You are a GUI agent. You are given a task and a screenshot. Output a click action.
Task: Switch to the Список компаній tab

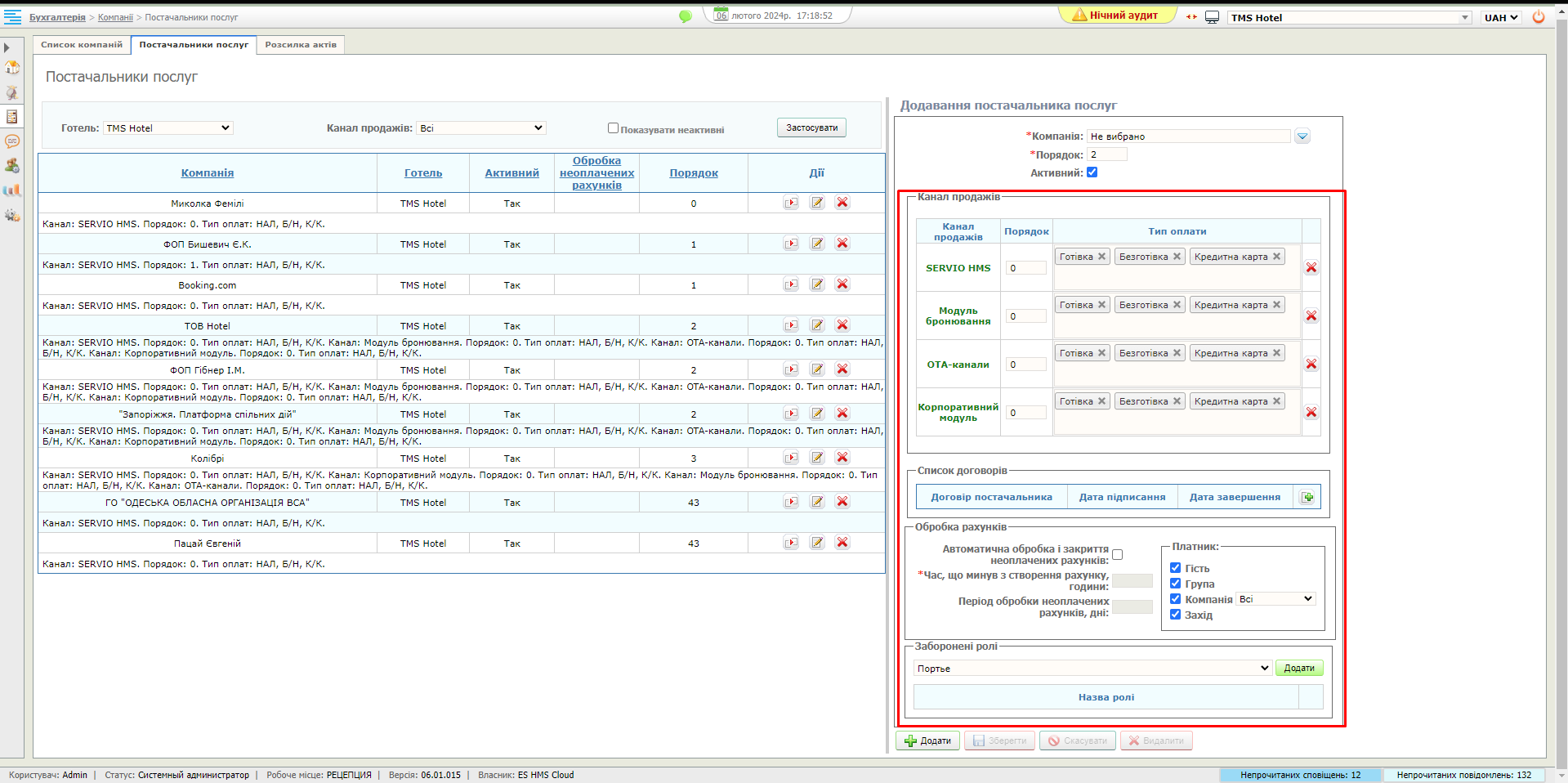coord(82,45)
